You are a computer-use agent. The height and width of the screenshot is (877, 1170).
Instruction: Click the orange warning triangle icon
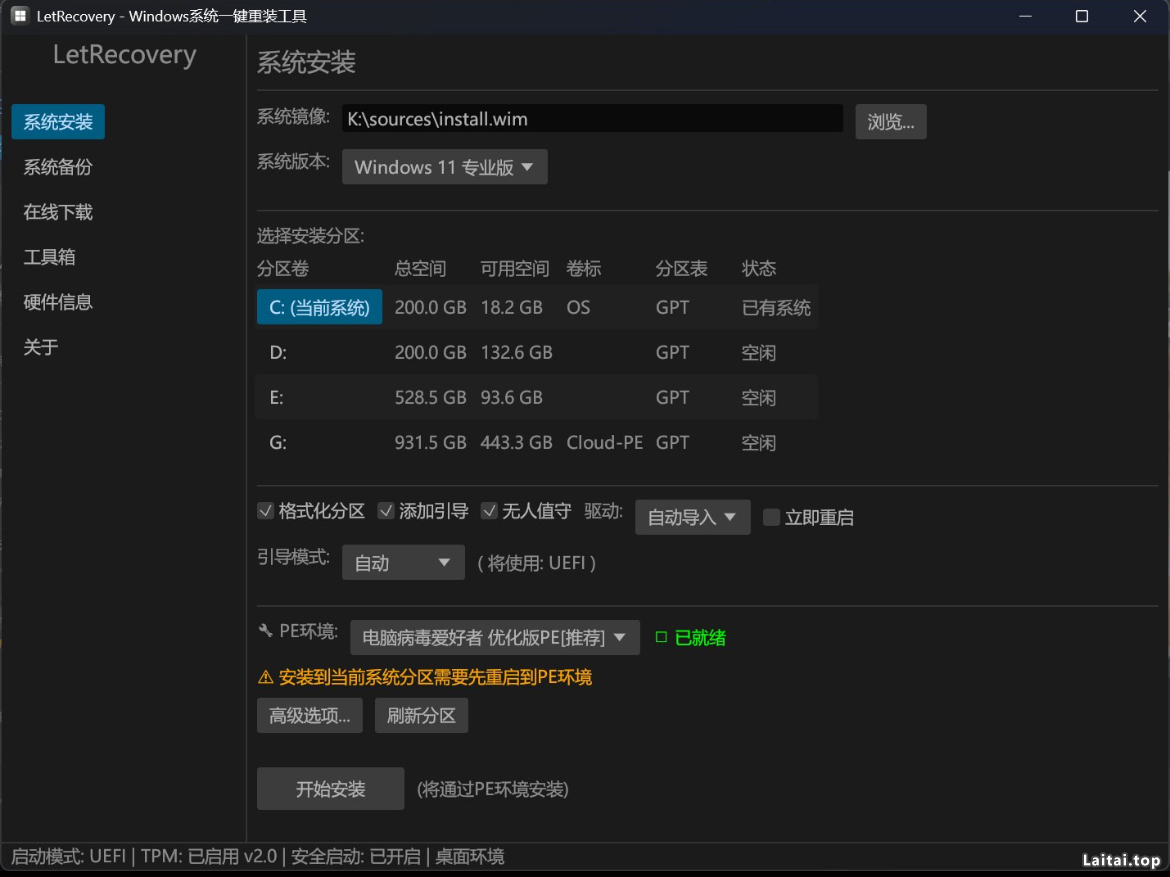pos(265,677)
